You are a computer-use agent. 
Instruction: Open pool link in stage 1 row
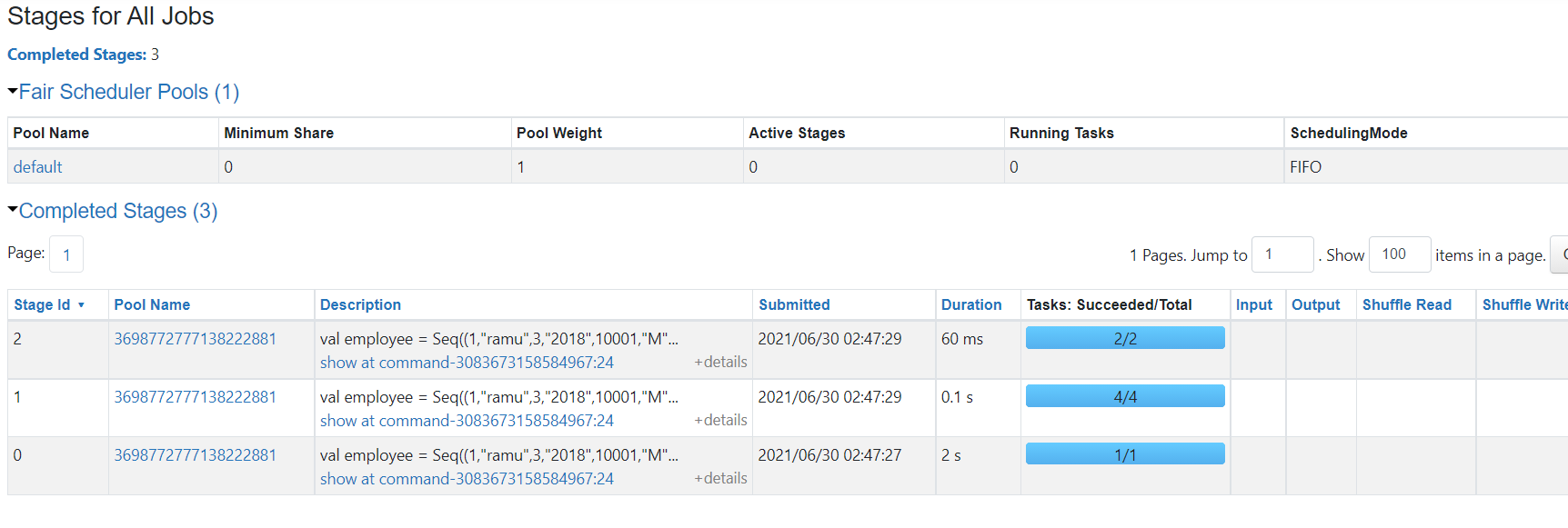(x=195, y=397)
